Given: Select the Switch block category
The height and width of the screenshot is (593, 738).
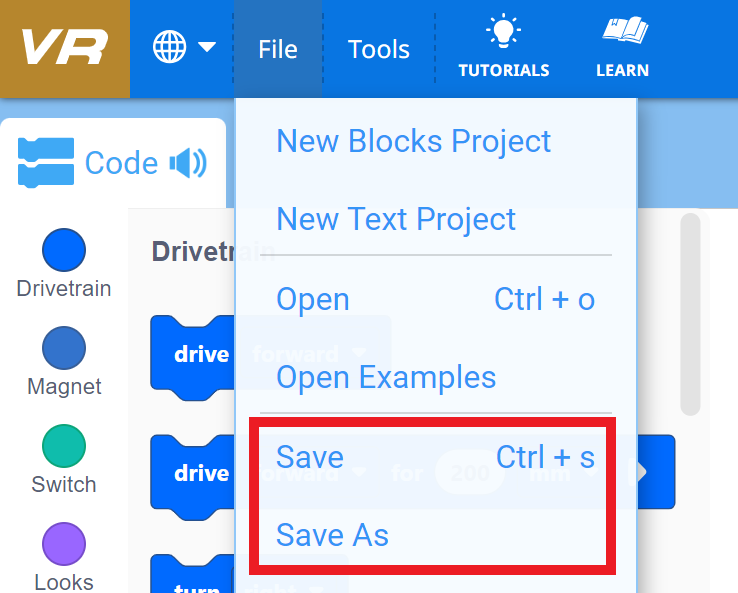Looking at the screenshot, I should (x=64, y=446).
